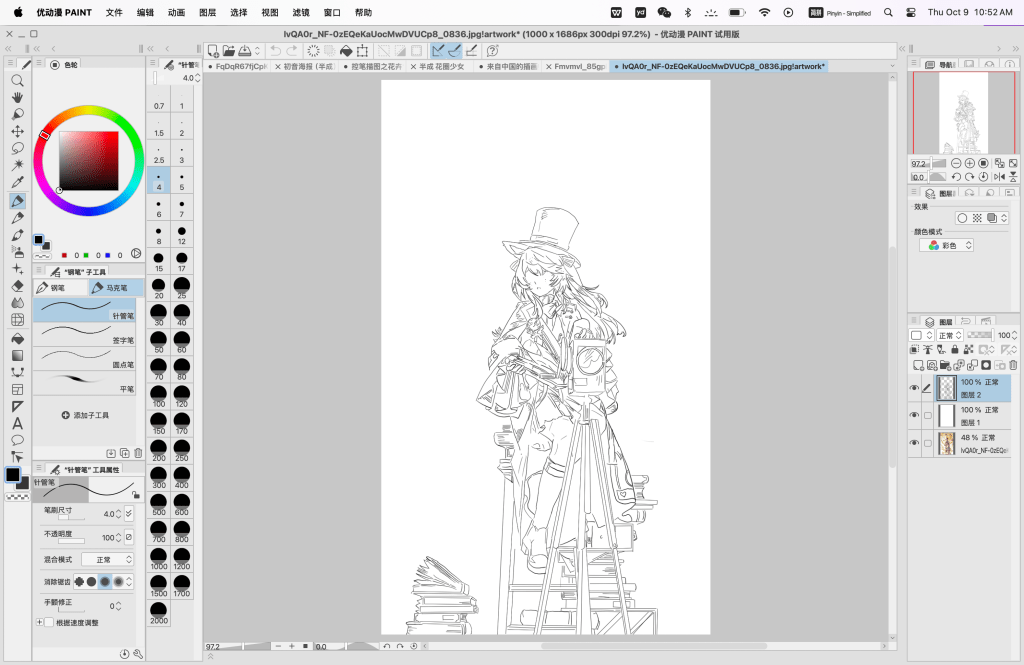Hide 图层 2 with its eye icon

click(x=914, y=388)
